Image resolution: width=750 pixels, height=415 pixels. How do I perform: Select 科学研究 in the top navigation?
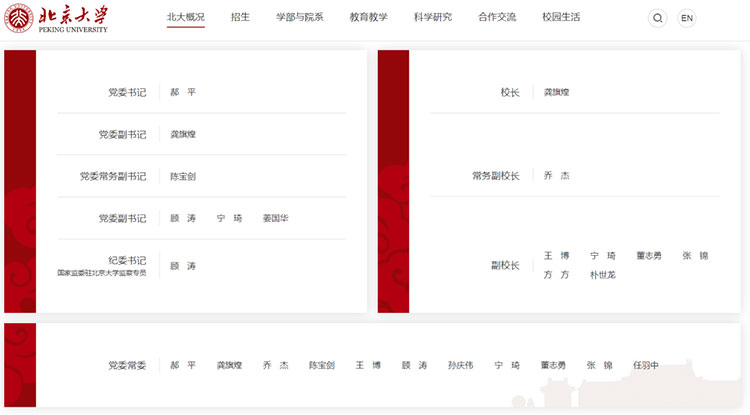(x=433, y=18)
